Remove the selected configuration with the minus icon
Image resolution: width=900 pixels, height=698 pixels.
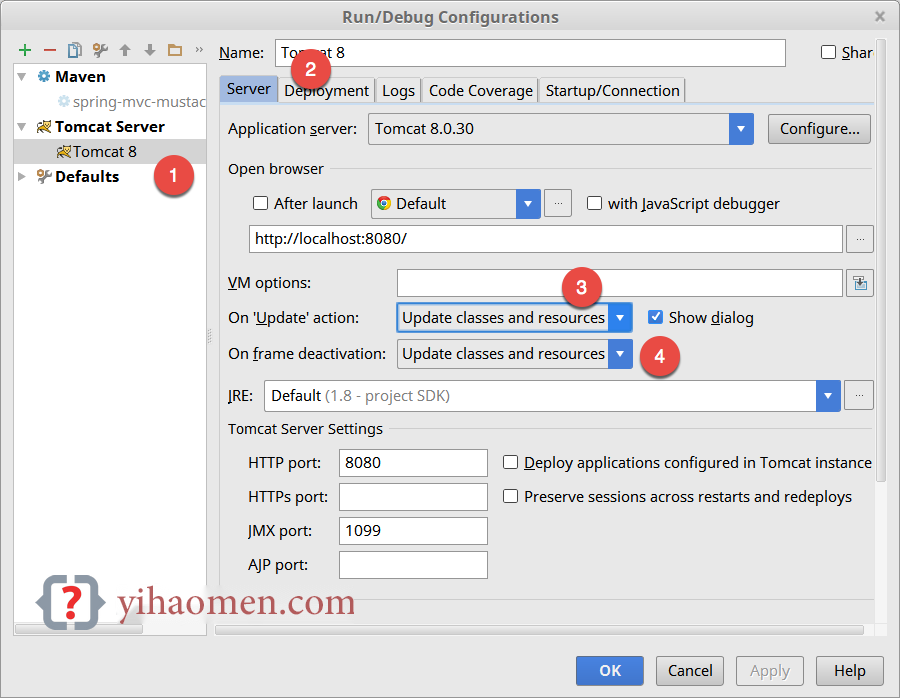(x=50, y=51)
